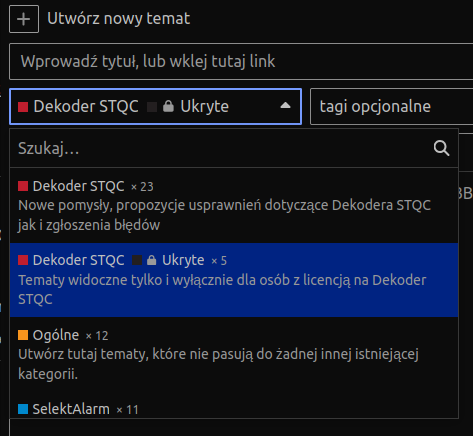The height and width of the screenshot is (436, 473).
Task: Click the orange square next to Ogólne
Action: [x=23, y=335]
